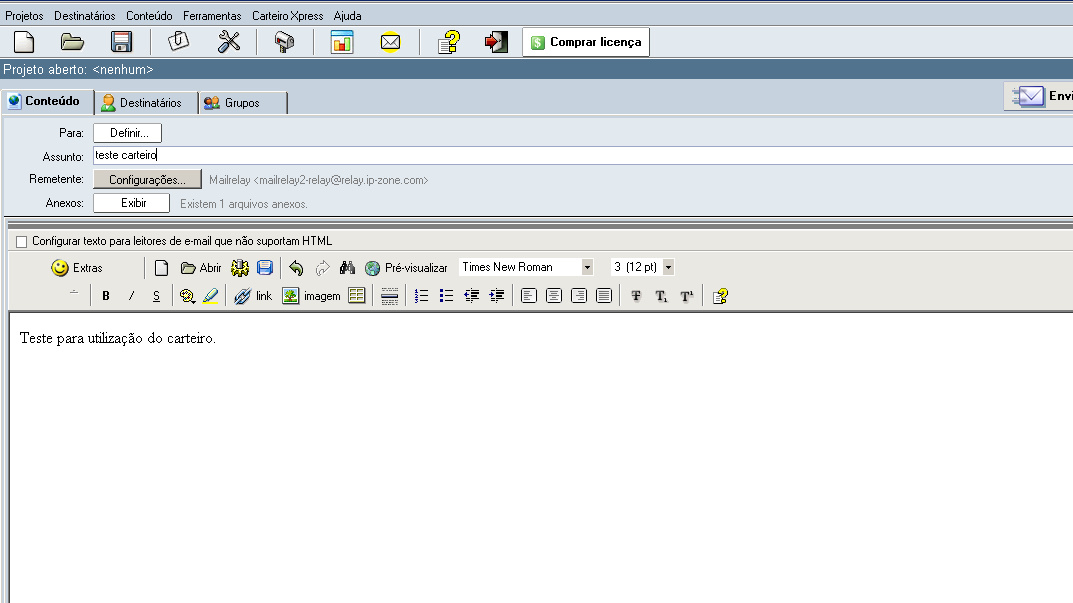
Task: Click the attachments paperclip icon in main toolbar
Action: click(179, 42)
